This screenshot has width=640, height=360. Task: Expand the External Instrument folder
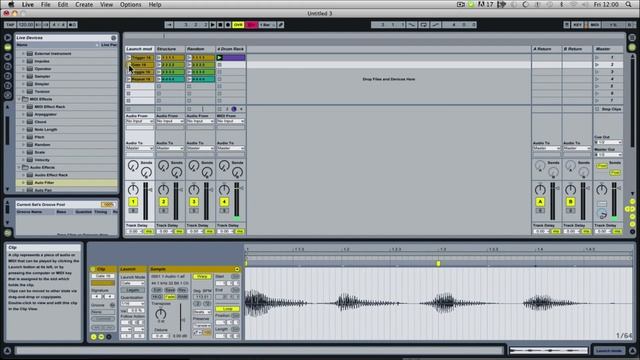tap(23, 53)
